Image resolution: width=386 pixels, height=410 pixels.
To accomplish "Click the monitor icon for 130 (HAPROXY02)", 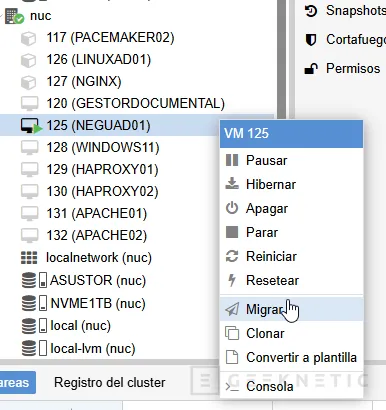I will [30, 192].
